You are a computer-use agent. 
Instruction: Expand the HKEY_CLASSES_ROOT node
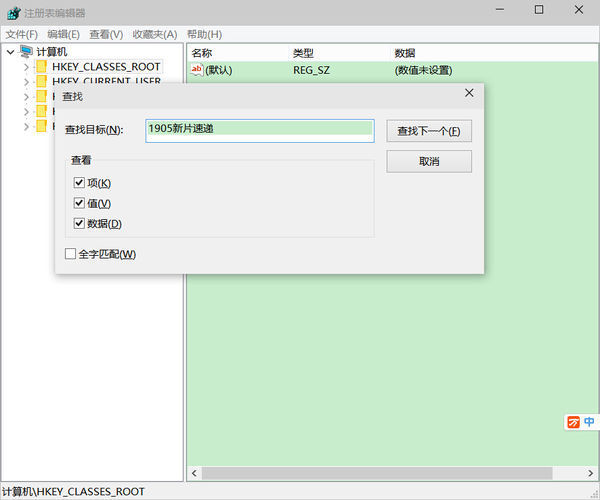click(26, 67)
